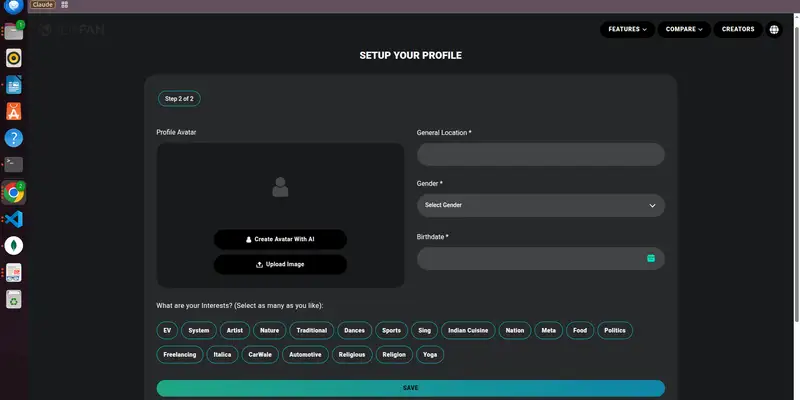Click the Save button

point(410,388)
